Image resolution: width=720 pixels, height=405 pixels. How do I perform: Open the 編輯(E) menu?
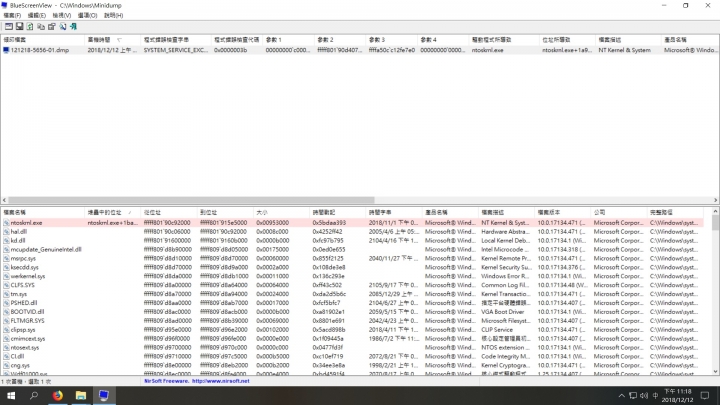[37, 15]
